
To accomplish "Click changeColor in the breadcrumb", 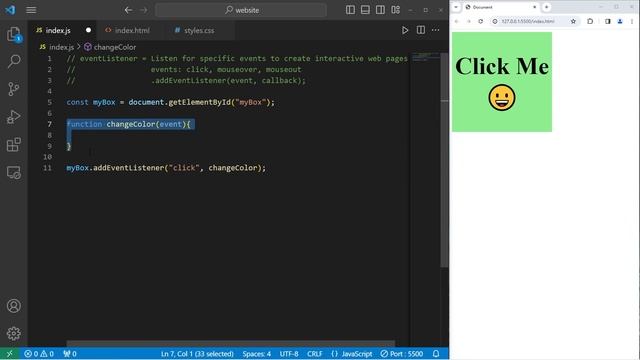I will [115, 47].
